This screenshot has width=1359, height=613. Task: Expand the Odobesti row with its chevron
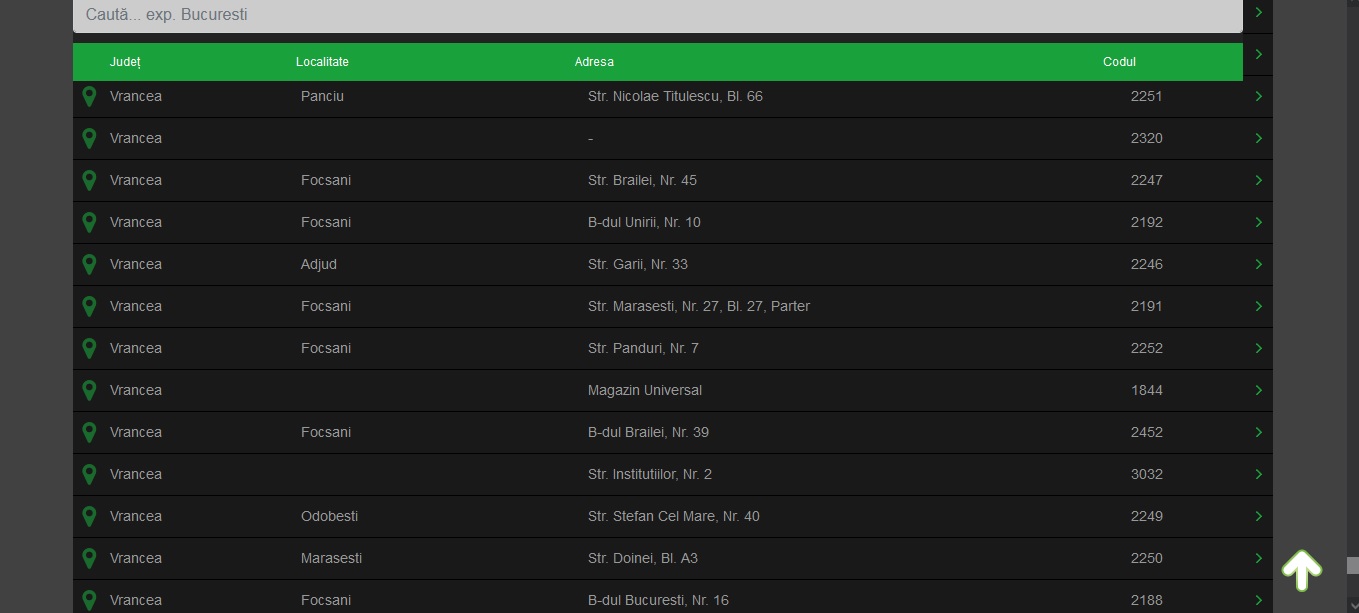point(1258,516)
